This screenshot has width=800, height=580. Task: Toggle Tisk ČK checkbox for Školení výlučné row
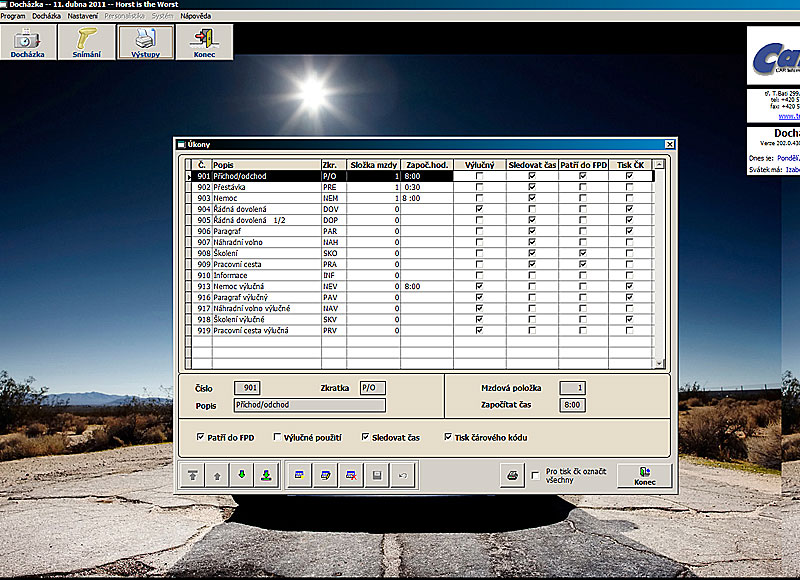[x=630, y=319]
